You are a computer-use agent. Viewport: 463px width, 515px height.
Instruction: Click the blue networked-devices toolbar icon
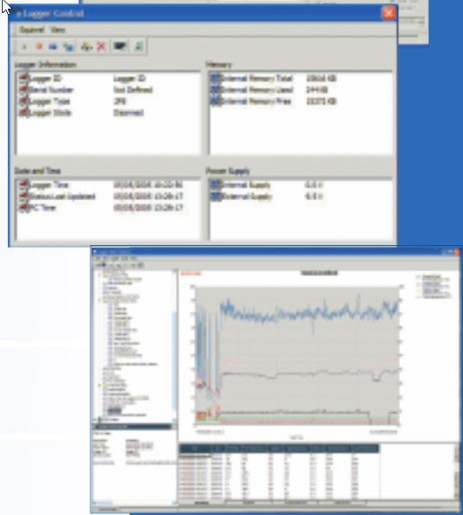point(69,47)
